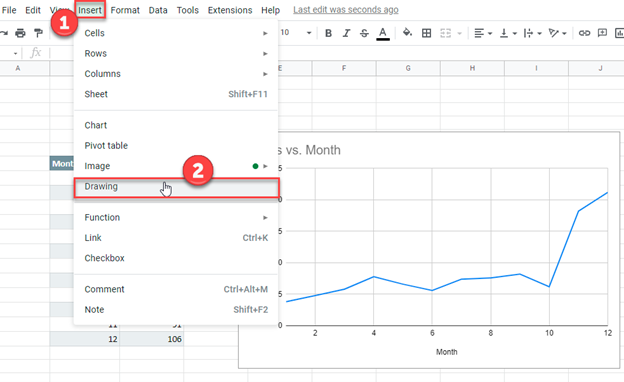Open the text color picker
Image resolution: width=624 pixels, height=382 pixels.
(383, 33)
